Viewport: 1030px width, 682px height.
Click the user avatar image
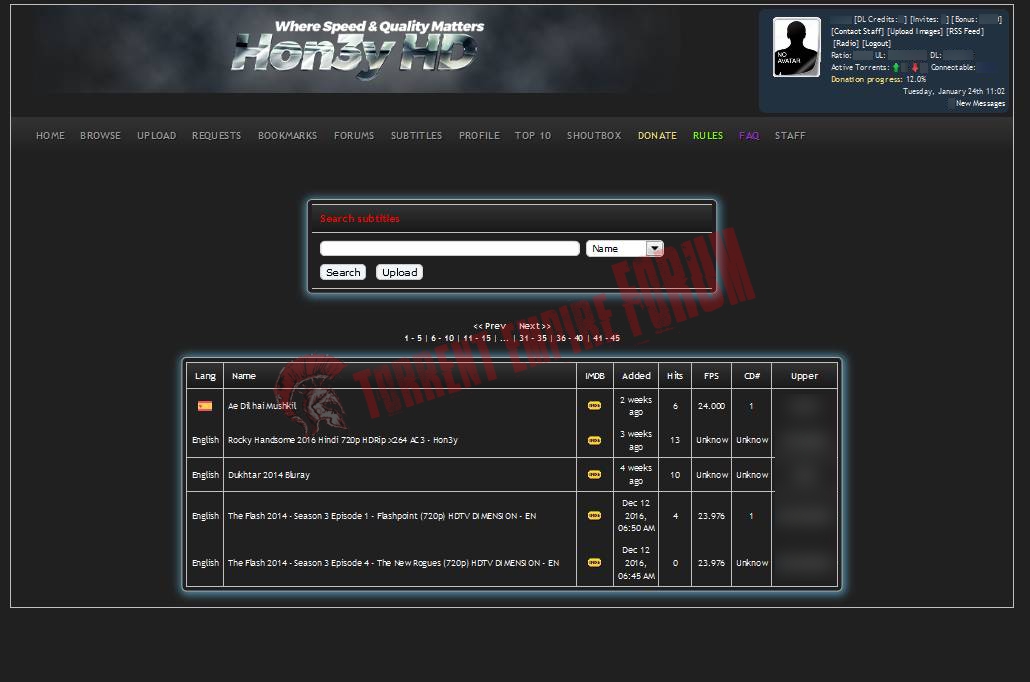(x=796, y=47)
